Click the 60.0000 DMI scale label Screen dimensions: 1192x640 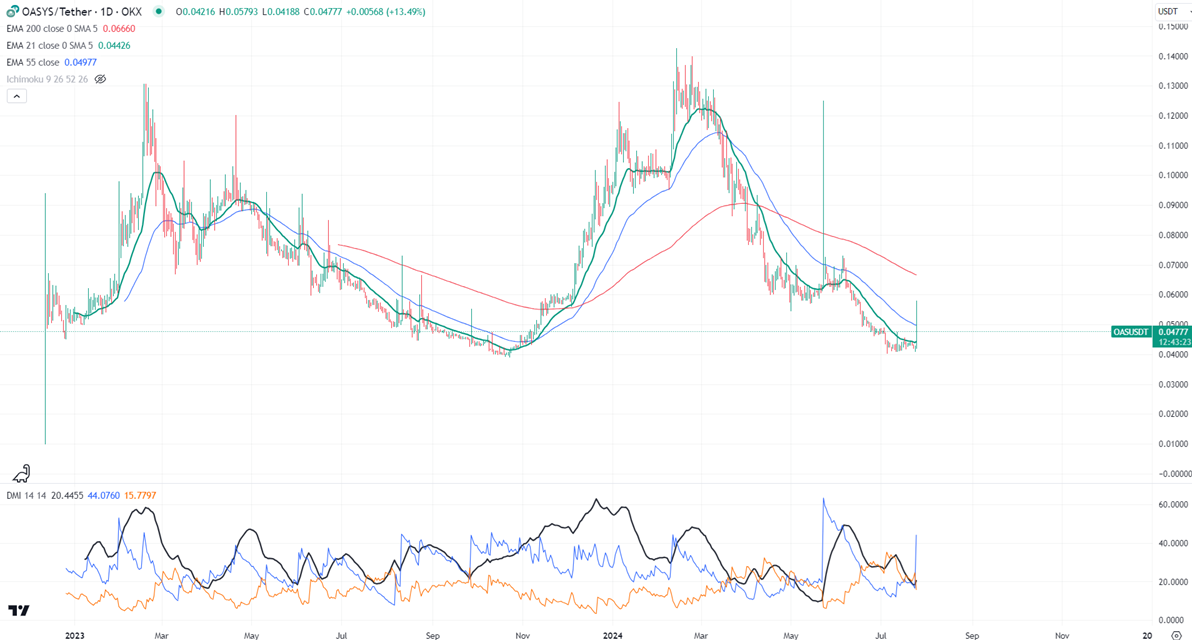click(x=1173, y=505)
